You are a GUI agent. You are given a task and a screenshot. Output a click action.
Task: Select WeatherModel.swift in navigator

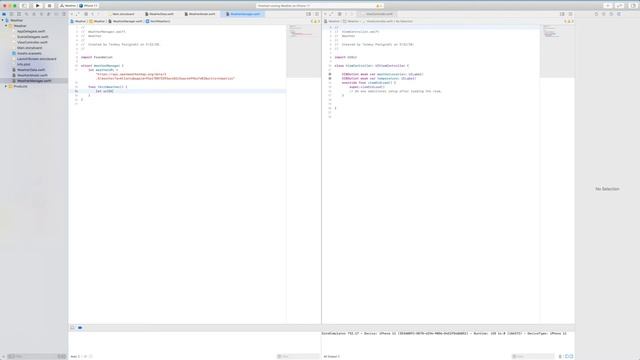coord(32,75)
